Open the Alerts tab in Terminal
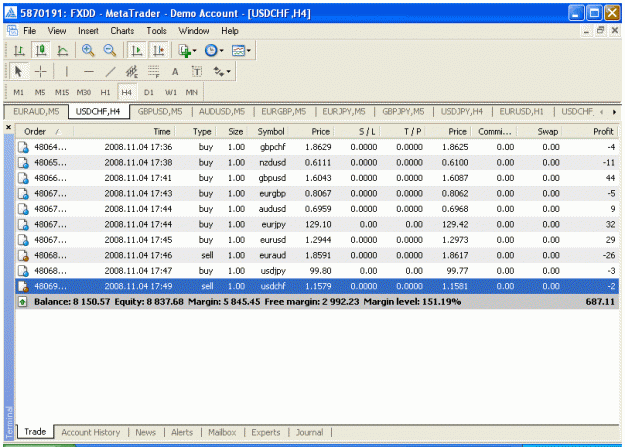 (182, 432)
